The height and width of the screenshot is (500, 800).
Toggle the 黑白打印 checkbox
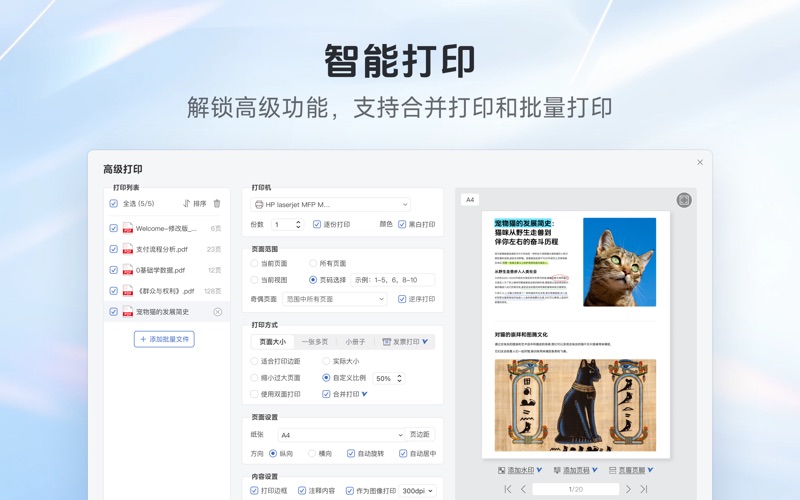(402, 224)
